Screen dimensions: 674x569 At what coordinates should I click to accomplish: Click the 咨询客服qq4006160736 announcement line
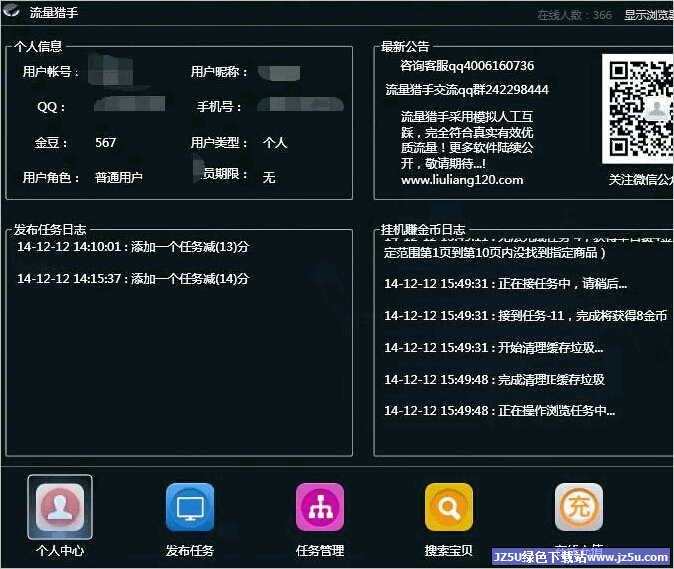(467, 66)
